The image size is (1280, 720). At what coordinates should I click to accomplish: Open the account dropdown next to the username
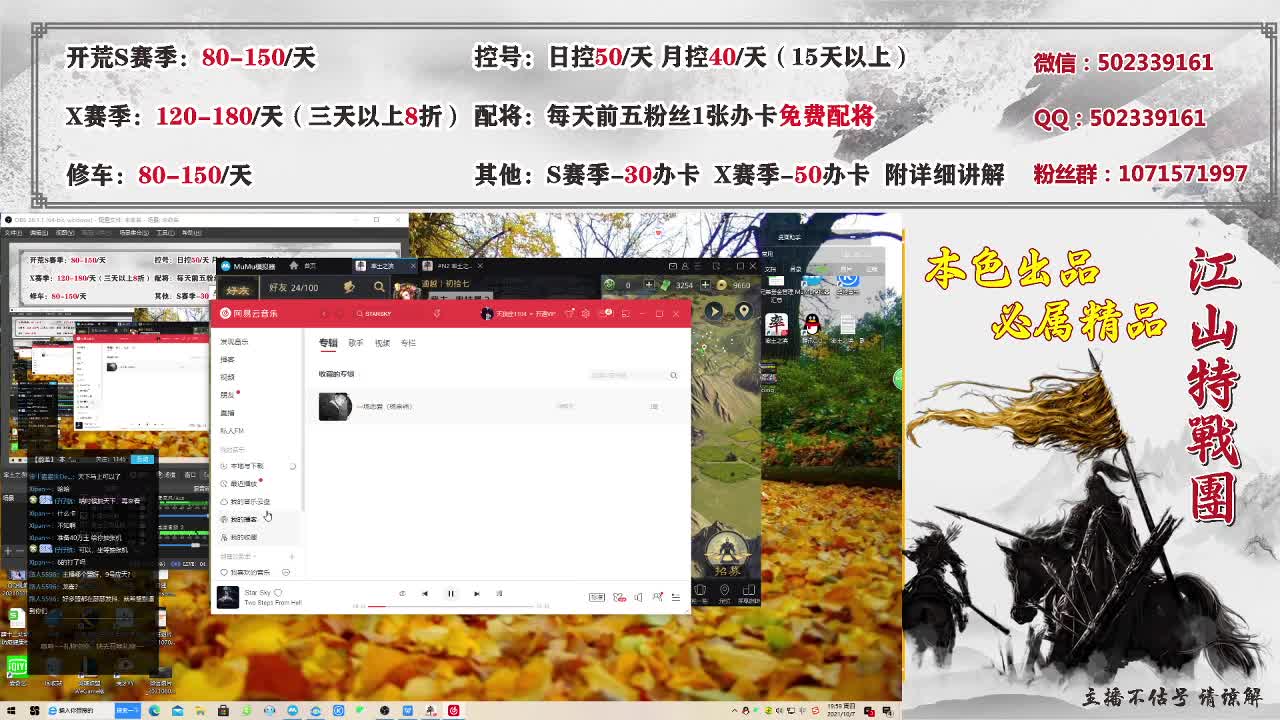[530, 313]
